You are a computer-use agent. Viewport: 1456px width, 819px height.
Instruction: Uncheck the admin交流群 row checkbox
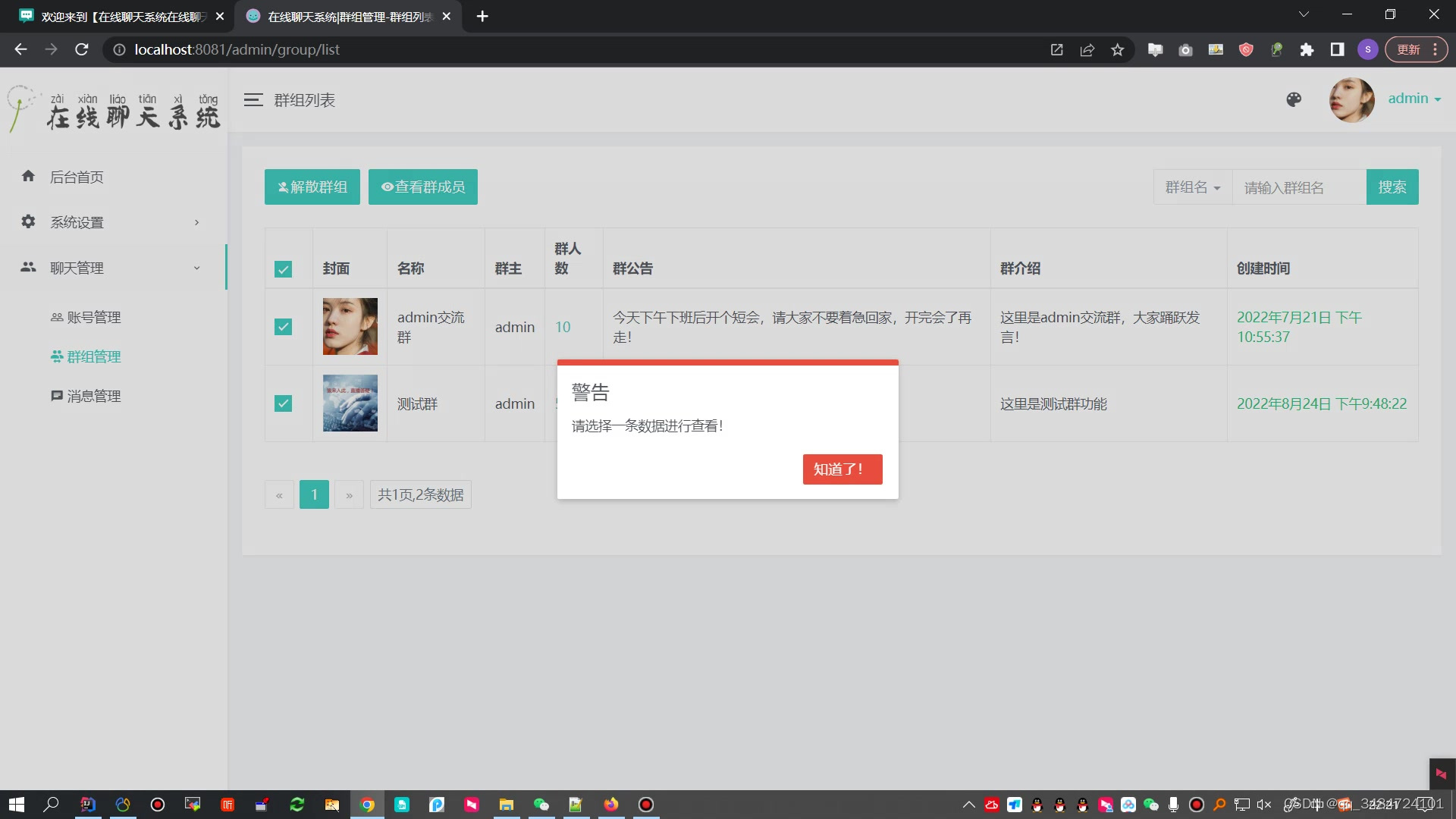click(283, 327)
